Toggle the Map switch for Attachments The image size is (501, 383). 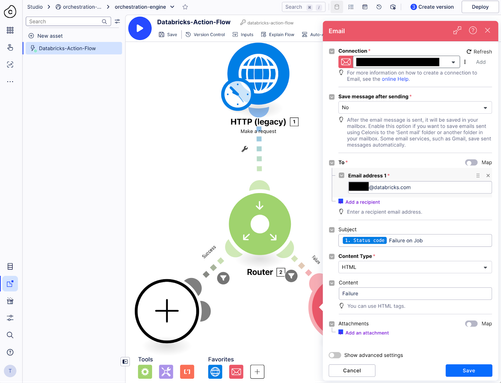click(471, 324)
